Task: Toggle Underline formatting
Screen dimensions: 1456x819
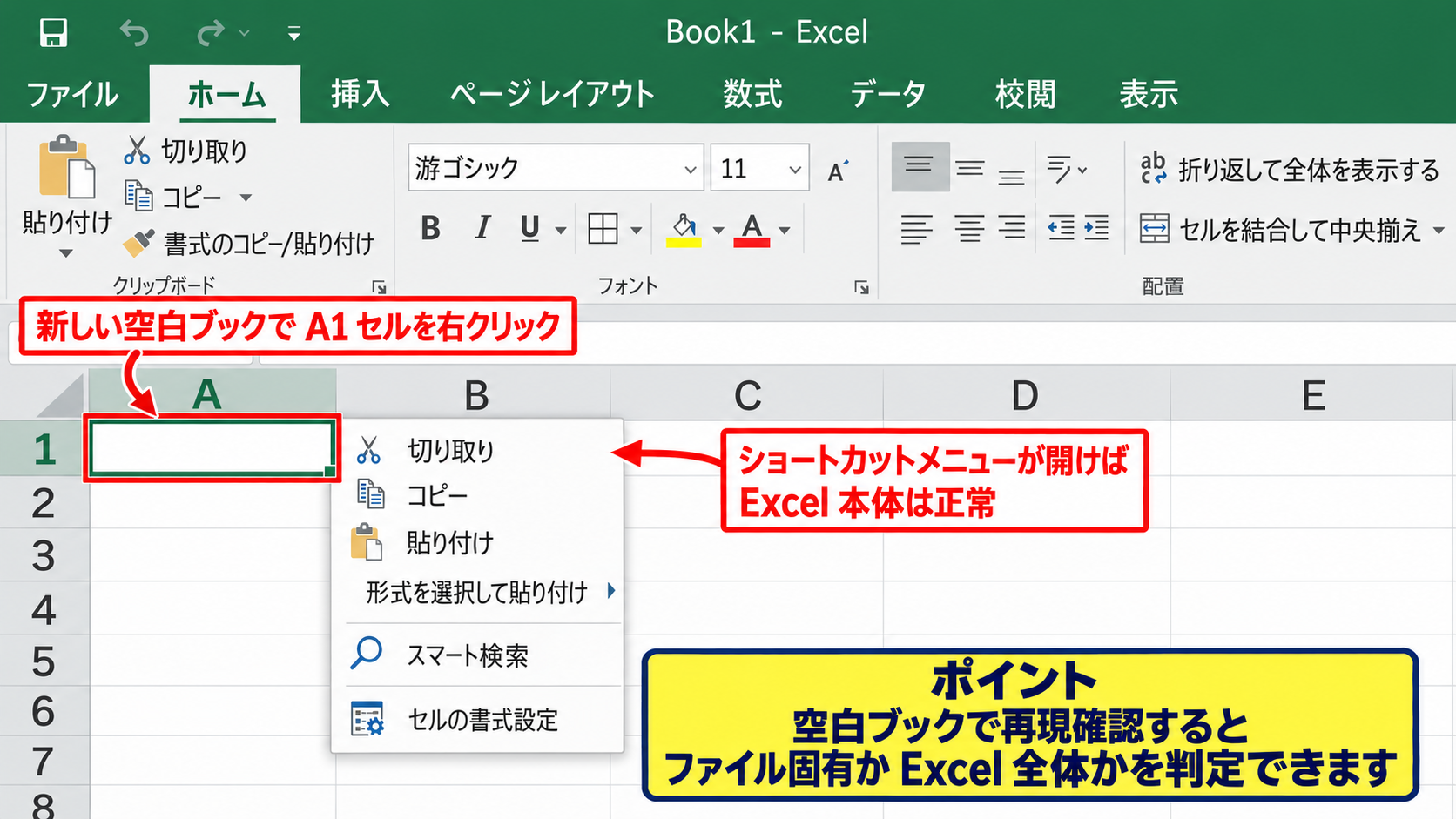Action: 529,228
